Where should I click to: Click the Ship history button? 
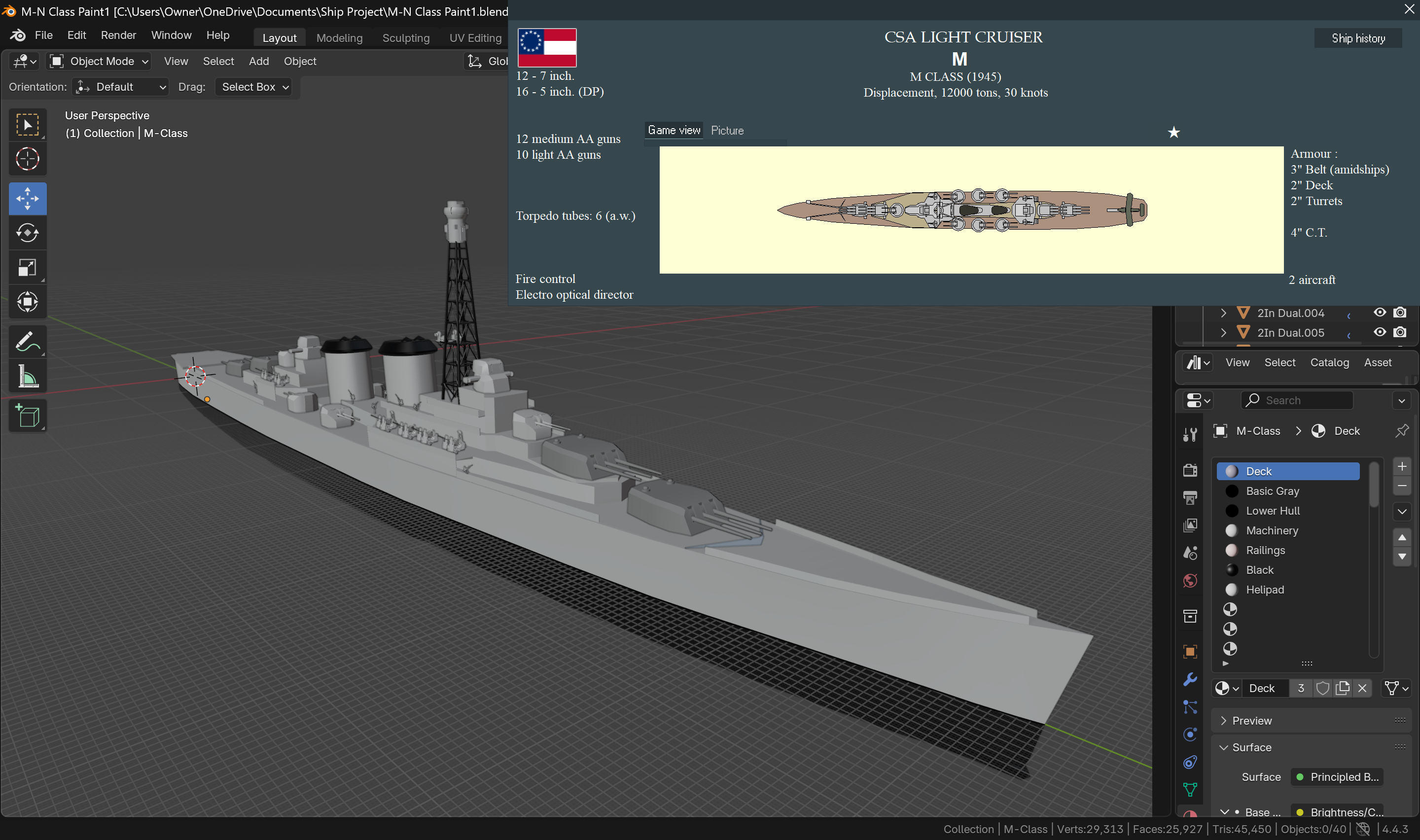(1357, 38)
